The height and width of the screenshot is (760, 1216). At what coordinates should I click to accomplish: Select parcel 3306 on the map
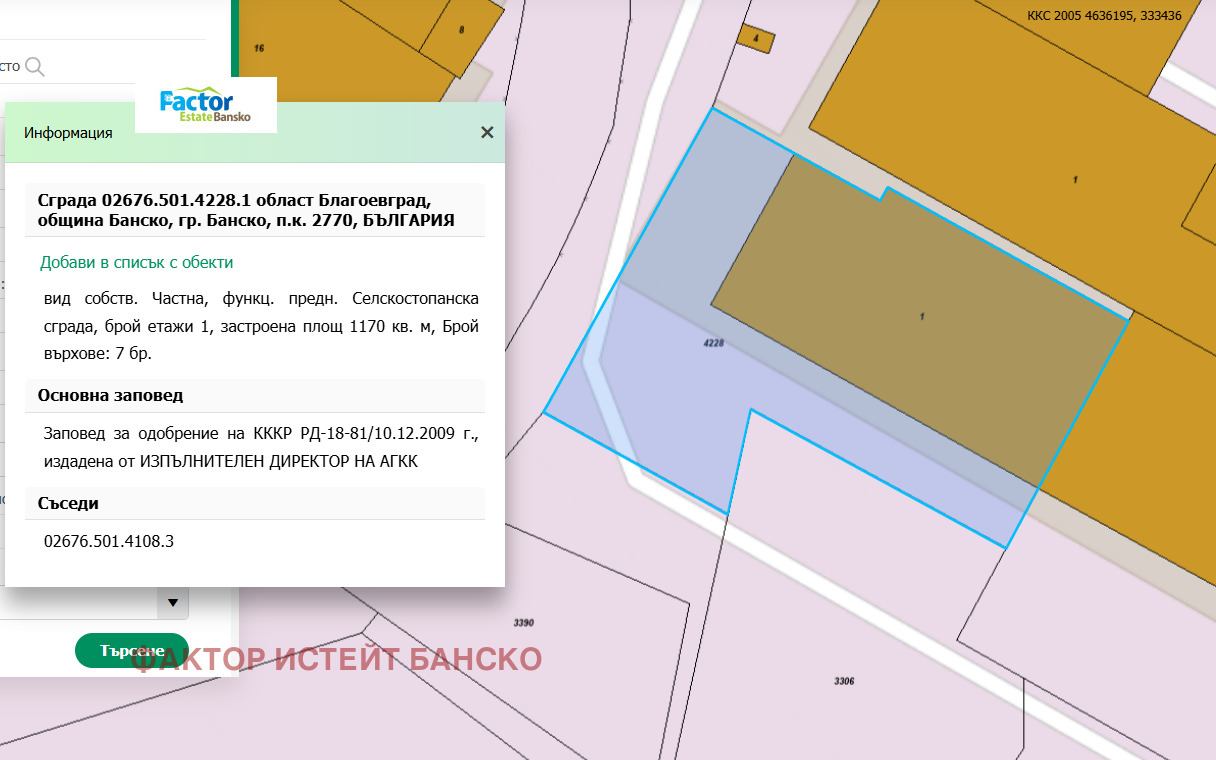843,681
